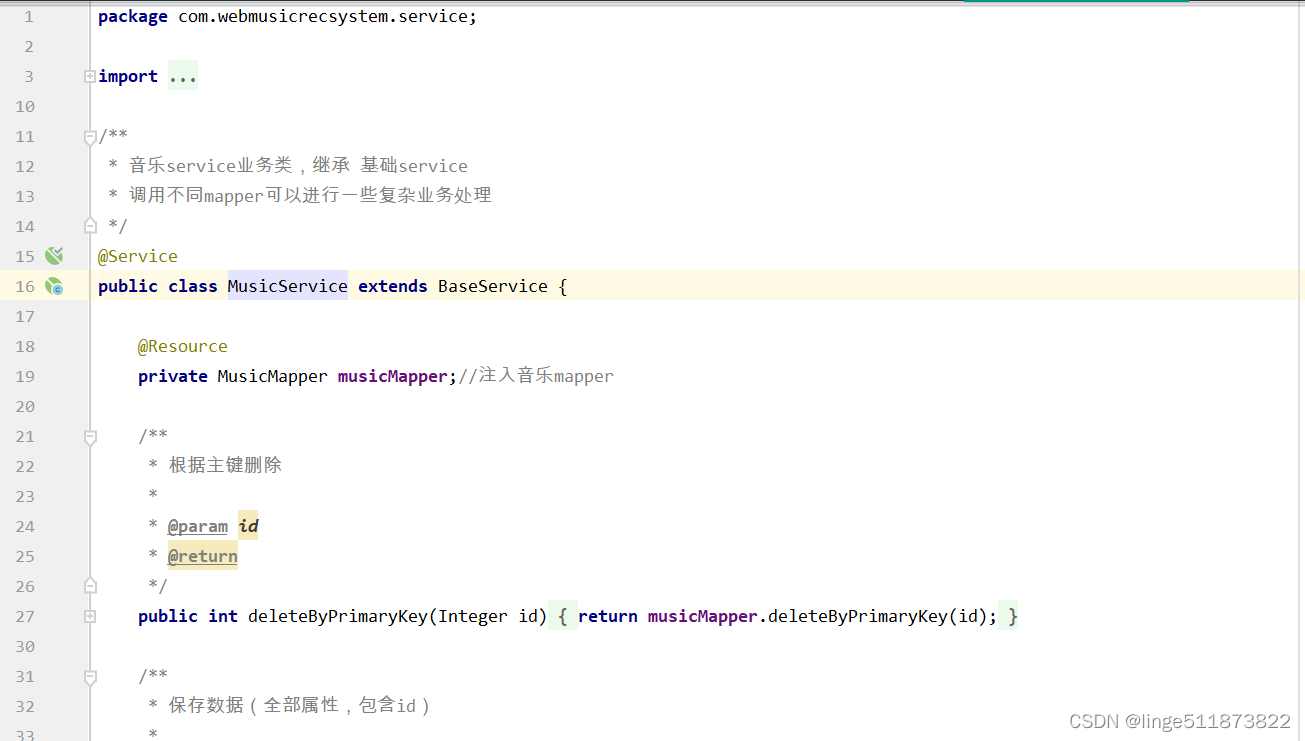Click the extends keyword

393,286
